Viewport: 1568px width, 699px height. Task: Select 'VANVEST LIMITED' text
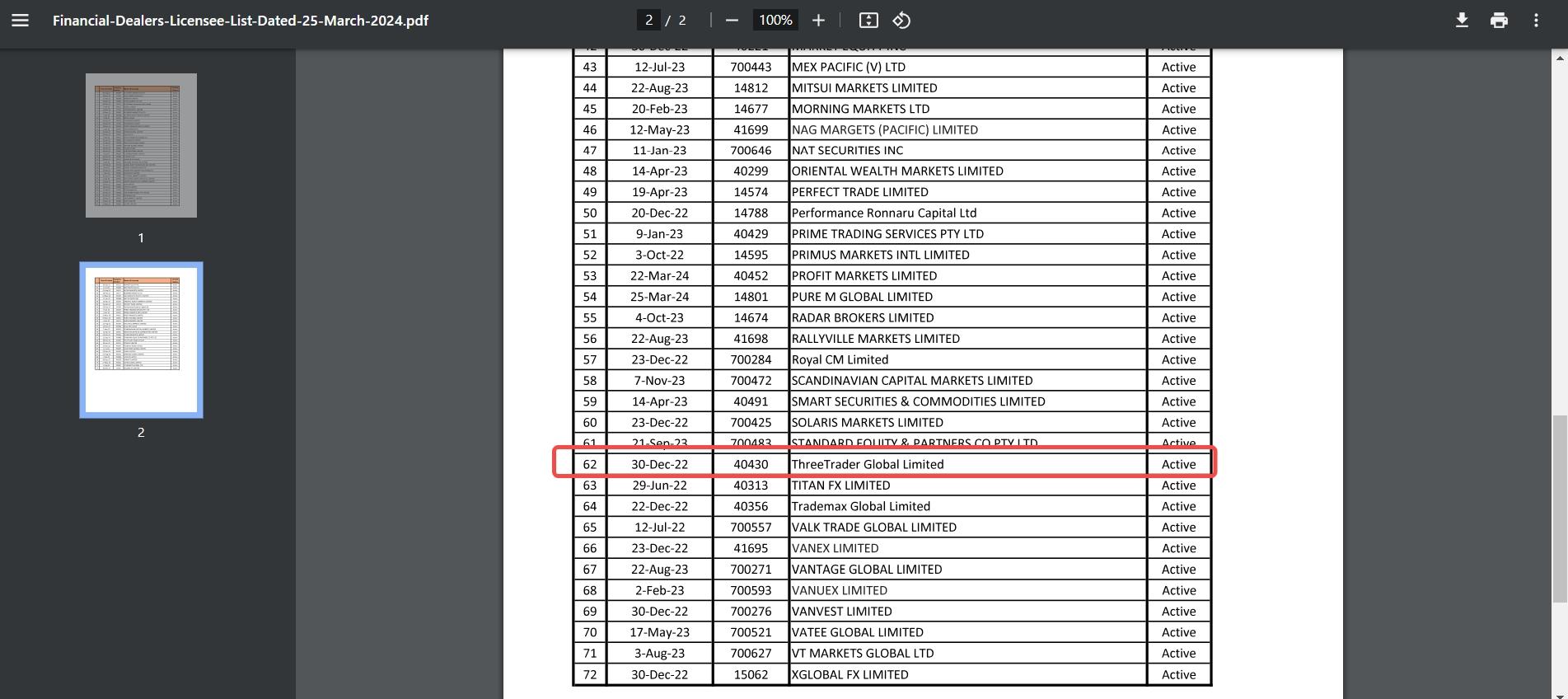click(x=842, y=612)
